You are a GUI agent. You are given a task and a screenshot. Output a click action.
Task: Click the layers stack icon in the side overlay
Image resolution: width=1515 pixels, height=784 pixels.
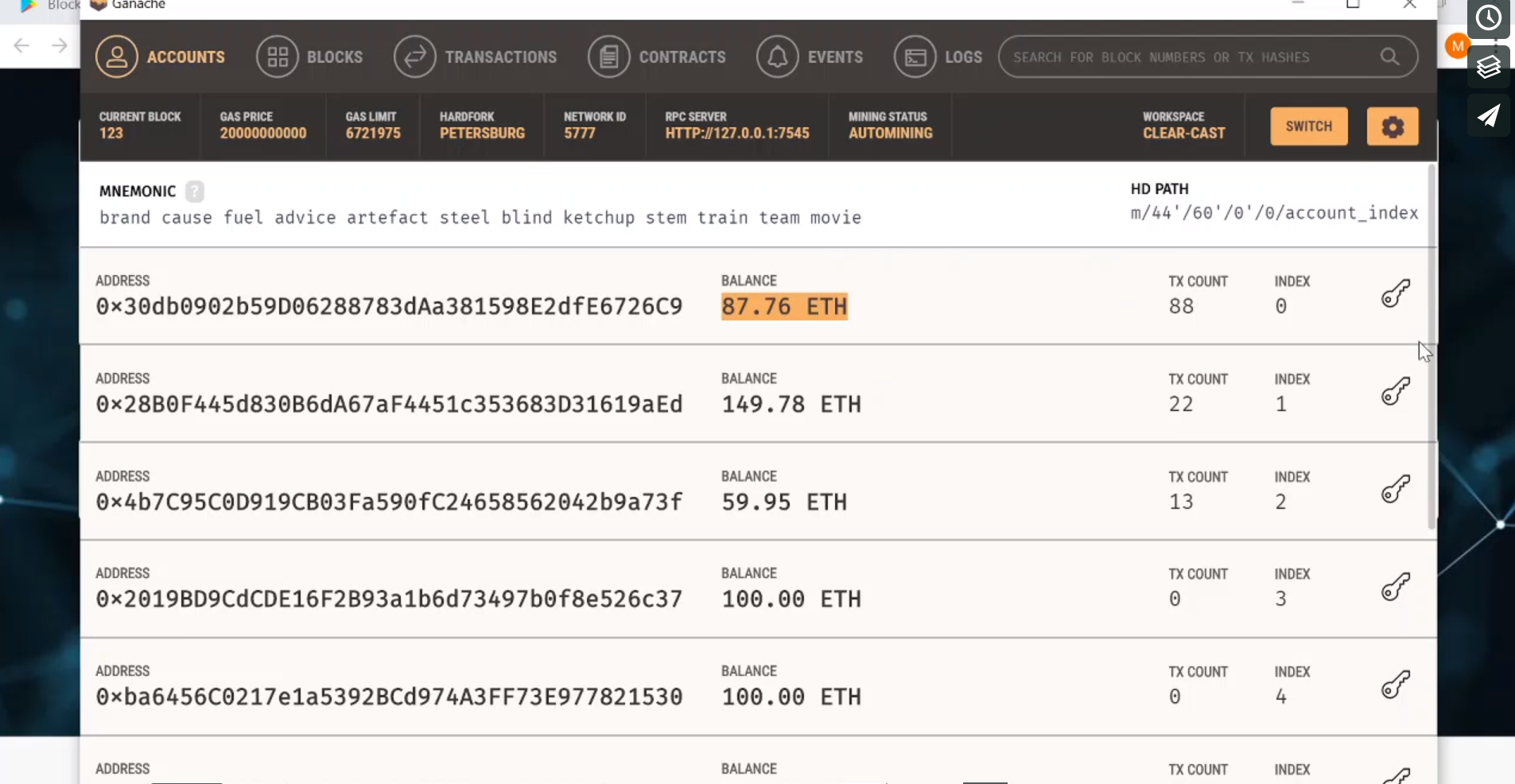1489,67
